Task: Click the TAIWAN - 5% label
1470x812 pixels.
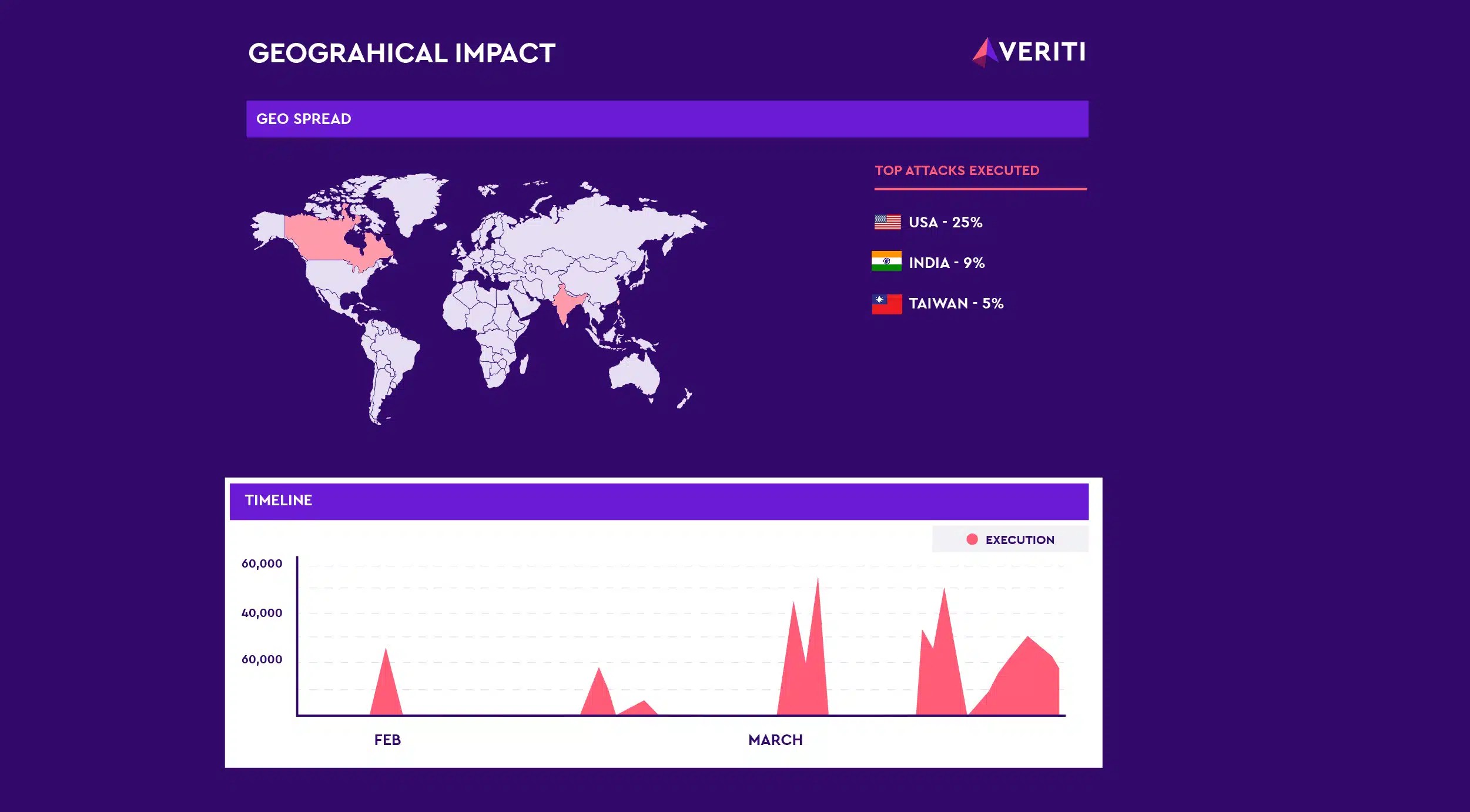Action: tap(956, 304)
